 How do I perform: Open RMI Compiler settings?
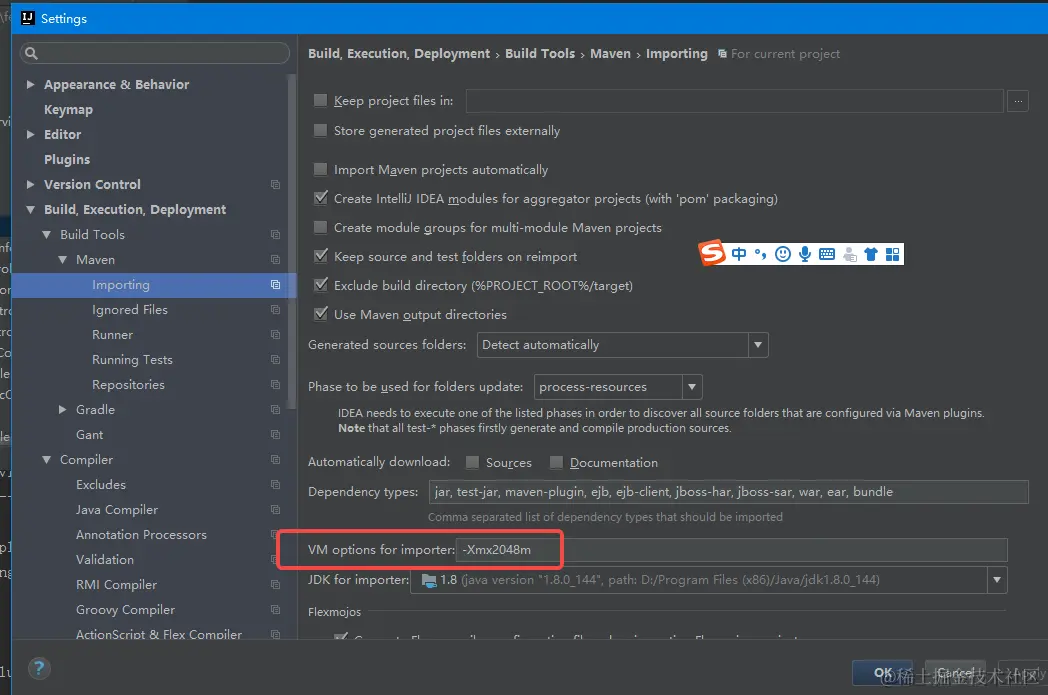116,585
